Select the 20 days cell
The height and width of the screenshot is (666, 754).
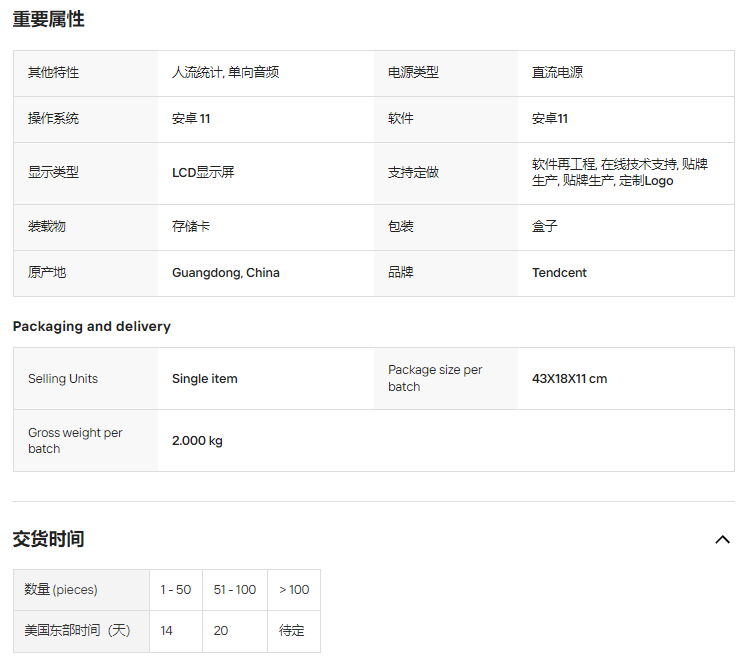click(235, 631)
